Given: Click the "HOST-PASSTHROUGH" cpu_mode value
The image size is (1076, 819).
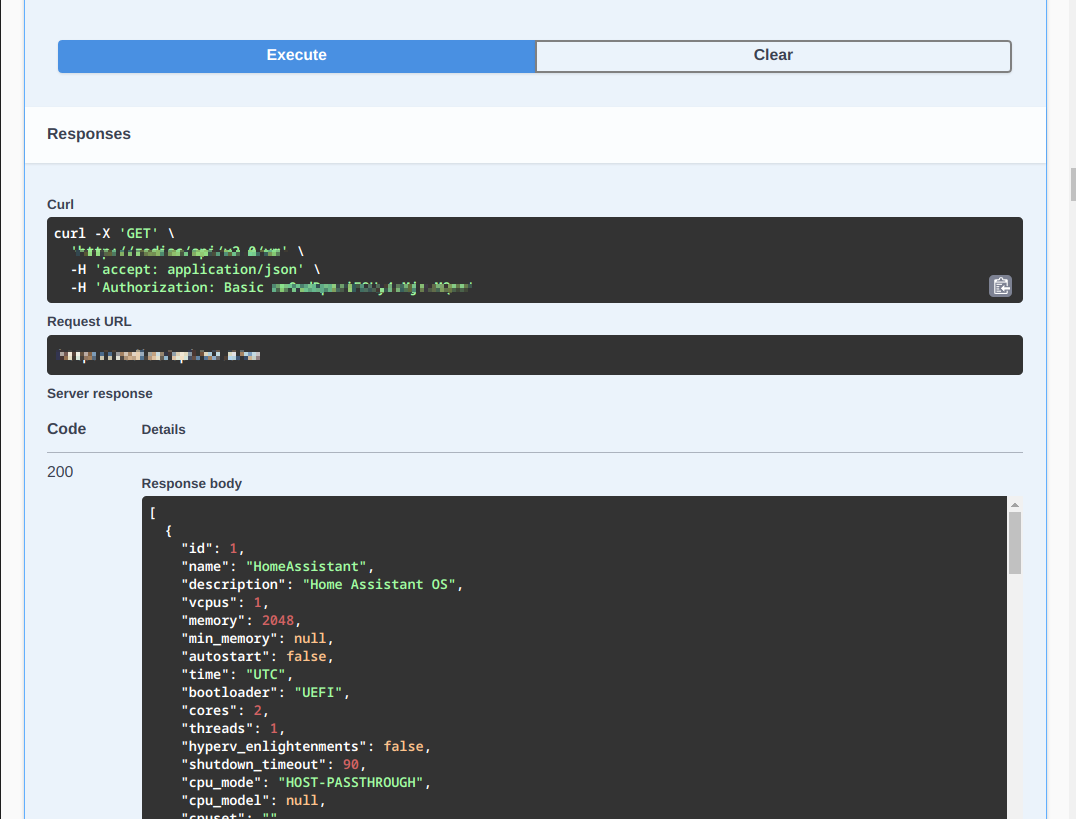Looking at the screenshot, I should click(351, 782).
